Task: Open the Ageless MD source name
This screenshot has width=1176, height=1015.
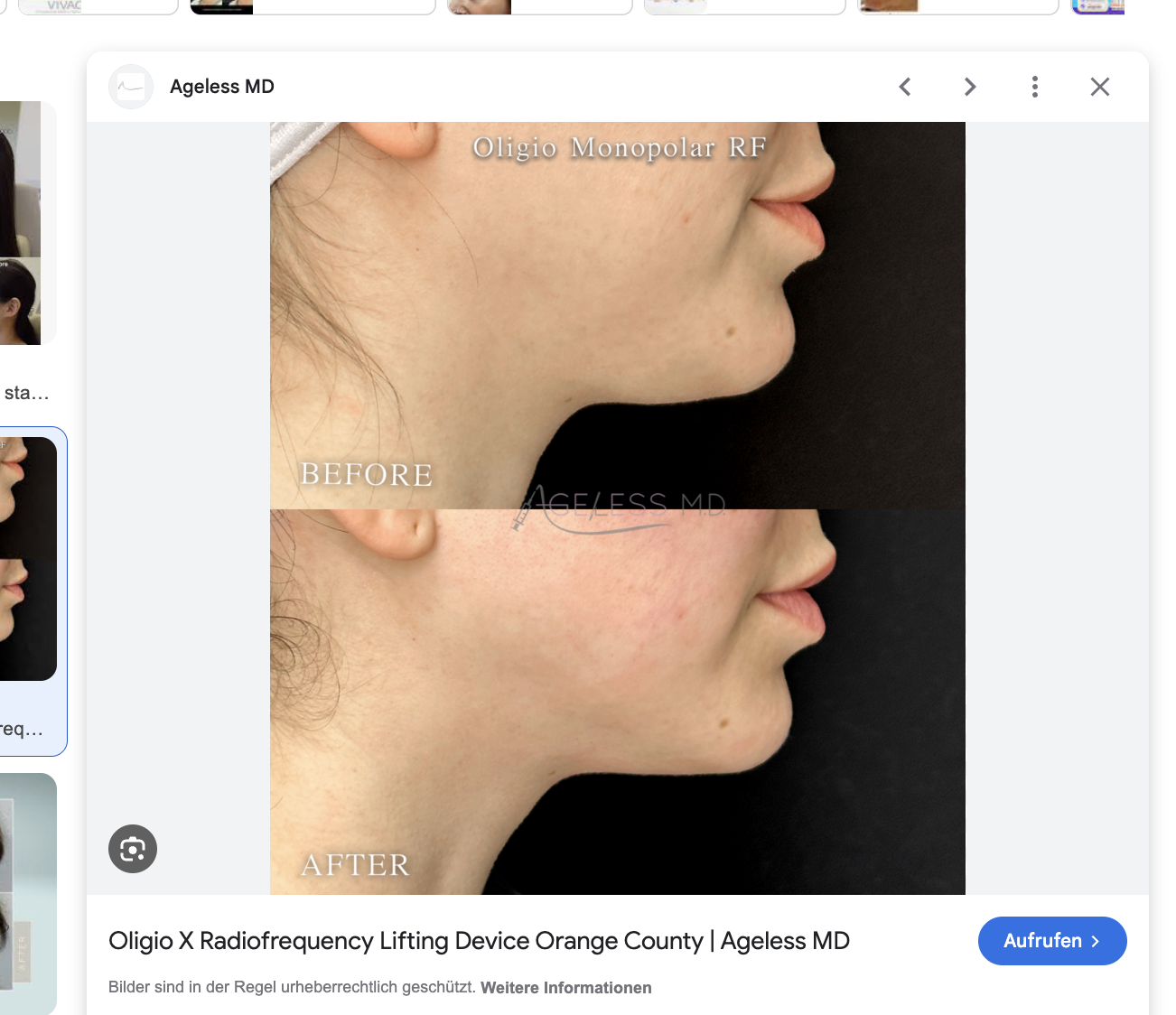Action: point(222,87)
